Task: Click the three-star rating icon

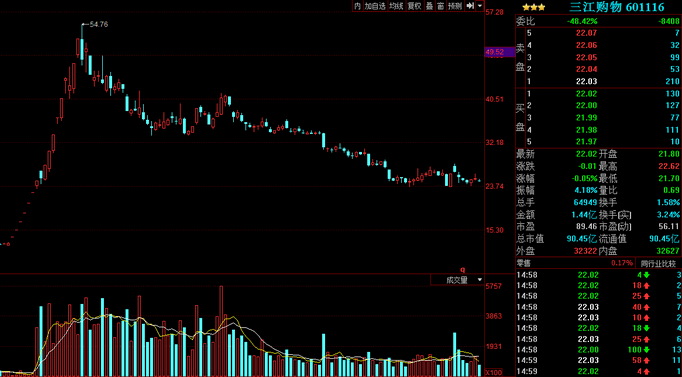Action: tap(534, 7)
